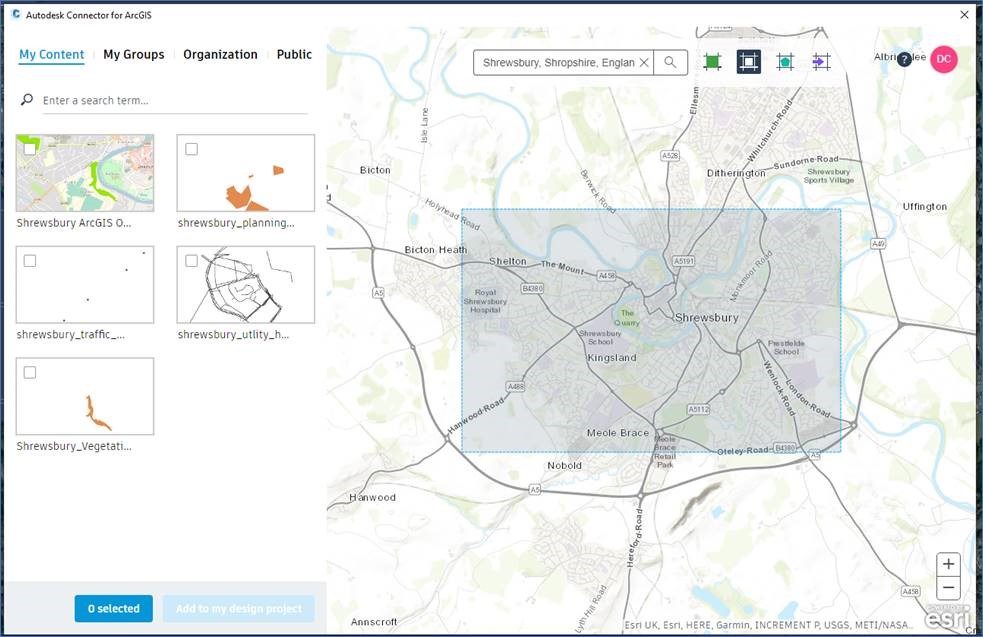This screenshot has height=637, width=983.
Task: Click the Annscroft label on map
Action: tap(374, 622)
